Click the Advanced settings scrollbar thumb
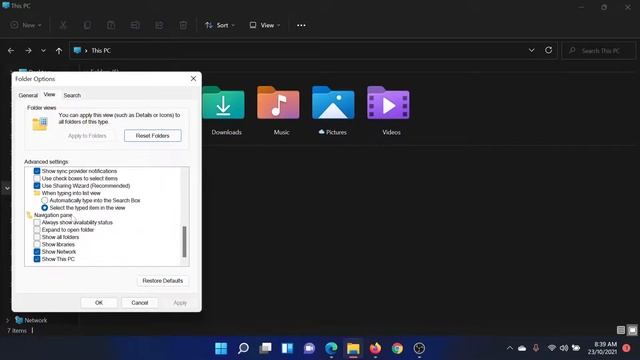The width and height of the screenshot is (640, 360). coord(184,241)
